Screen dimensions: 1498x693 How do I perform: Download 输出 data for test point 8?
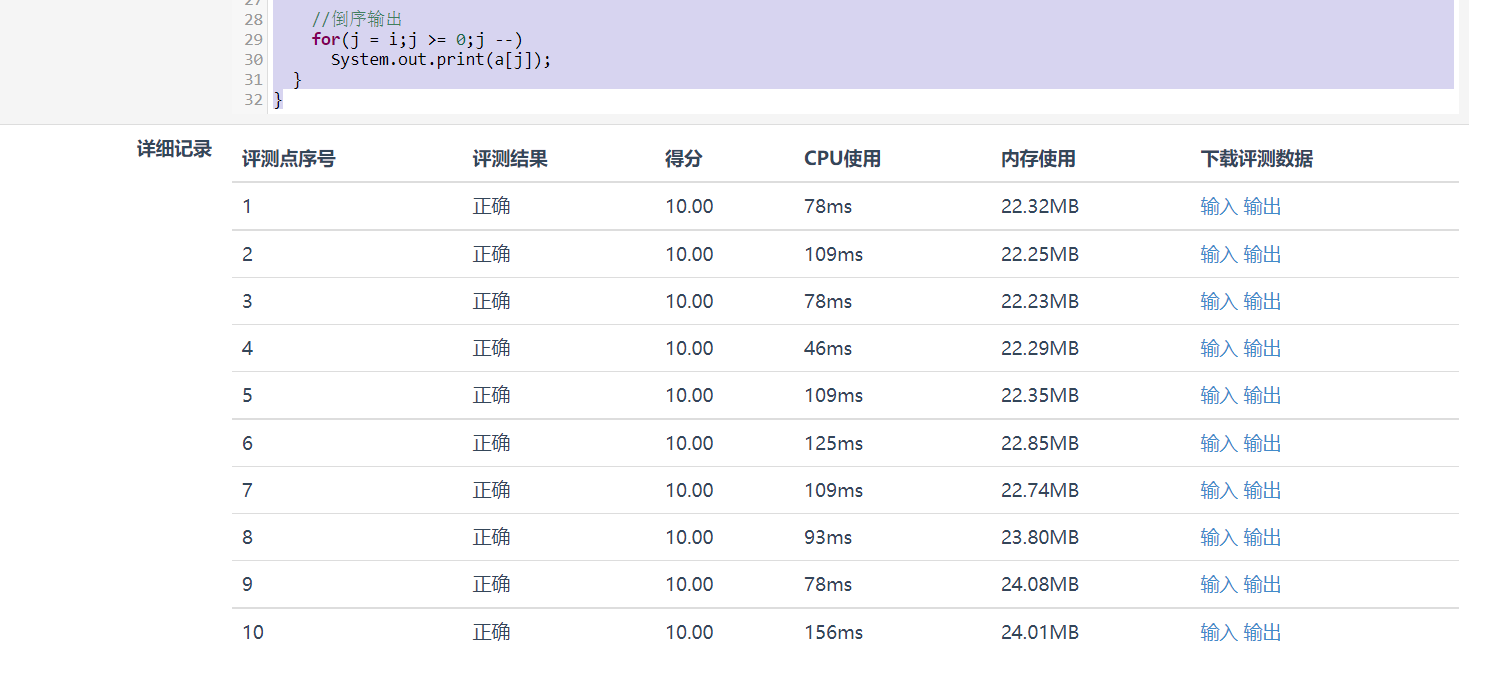click(x=1262, y=537)
